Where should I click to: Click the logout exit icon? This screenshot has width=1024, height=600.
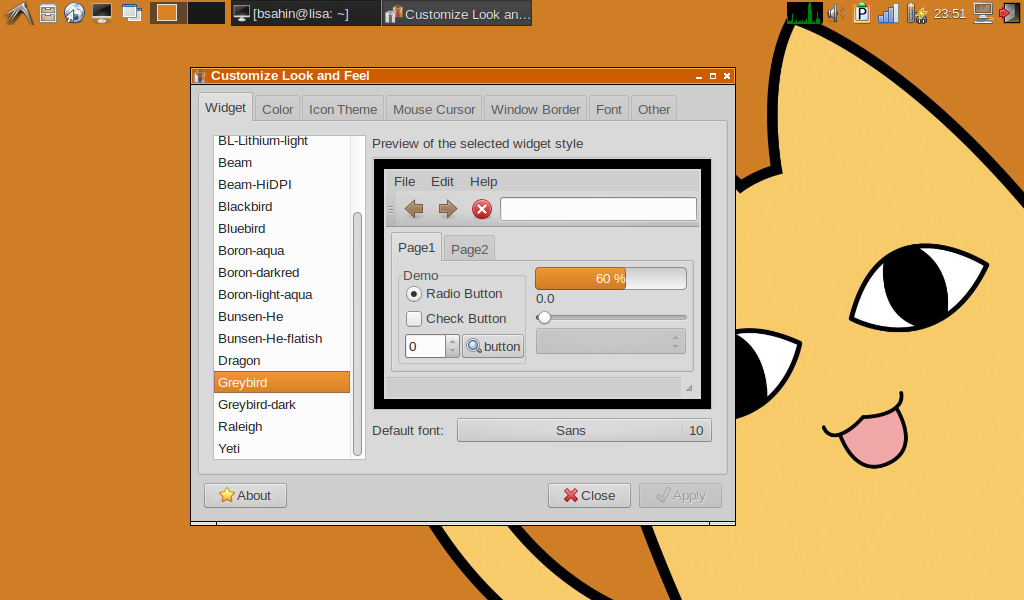pos(1010,13)
